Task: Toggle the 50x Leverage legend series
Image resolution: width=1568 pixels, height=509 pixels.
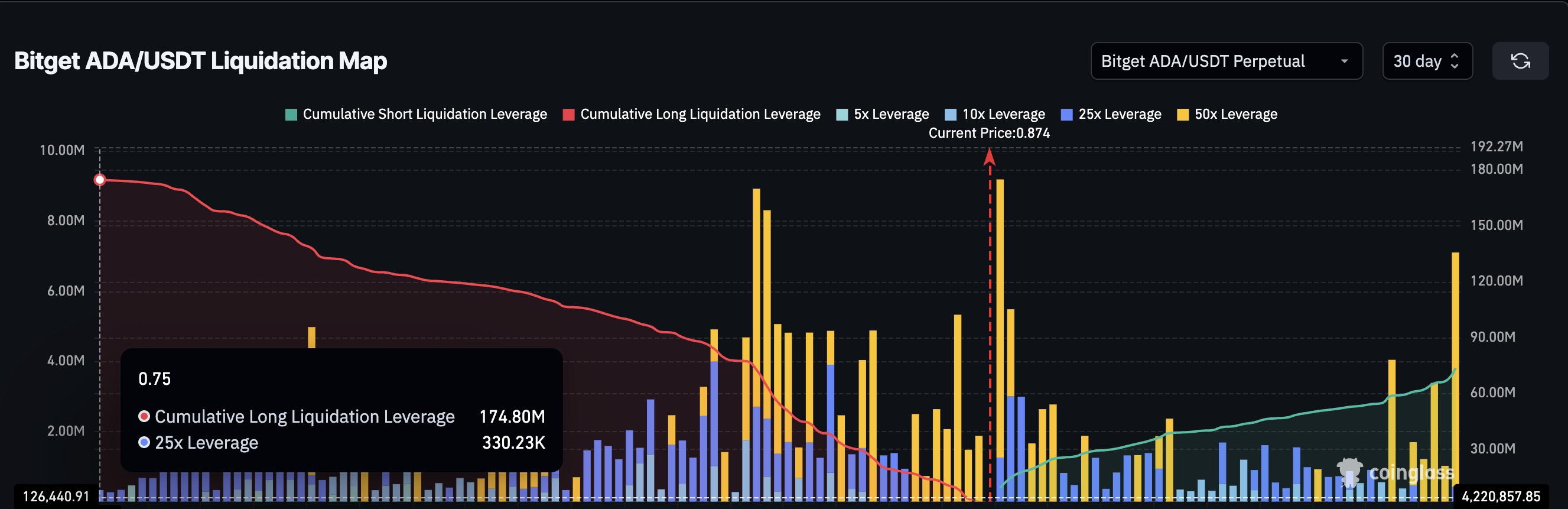Action: [1227, 115]
